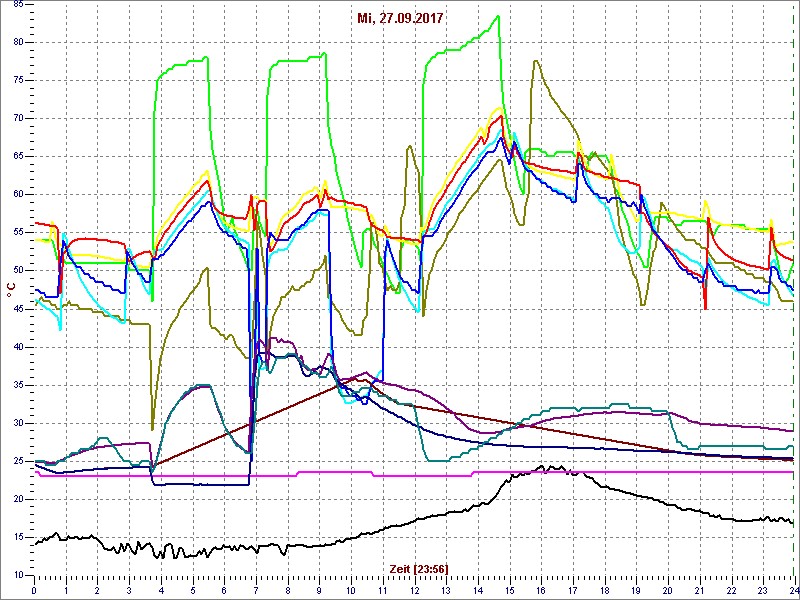Click hour 14 on the time axis

(x=478, y=588)
